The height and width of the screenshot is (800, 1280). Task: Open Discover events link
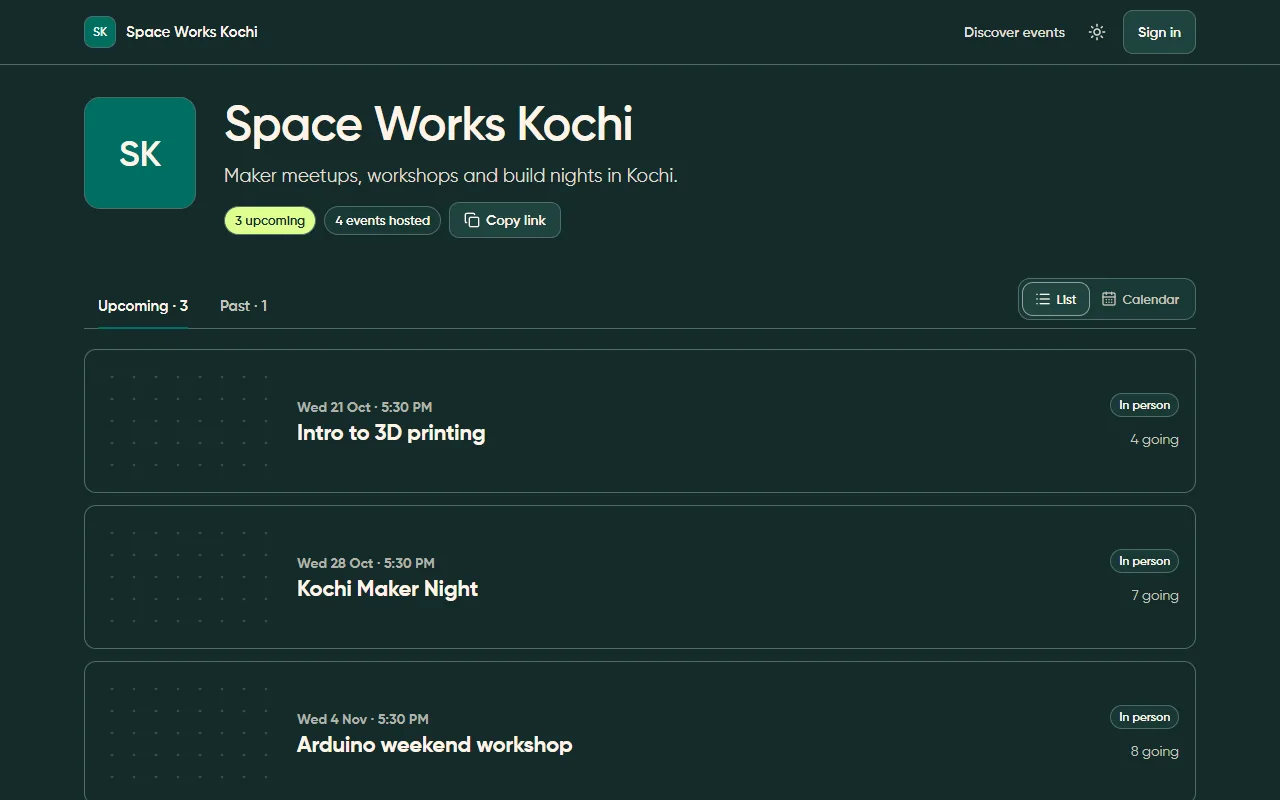[x=1014, y=32]
